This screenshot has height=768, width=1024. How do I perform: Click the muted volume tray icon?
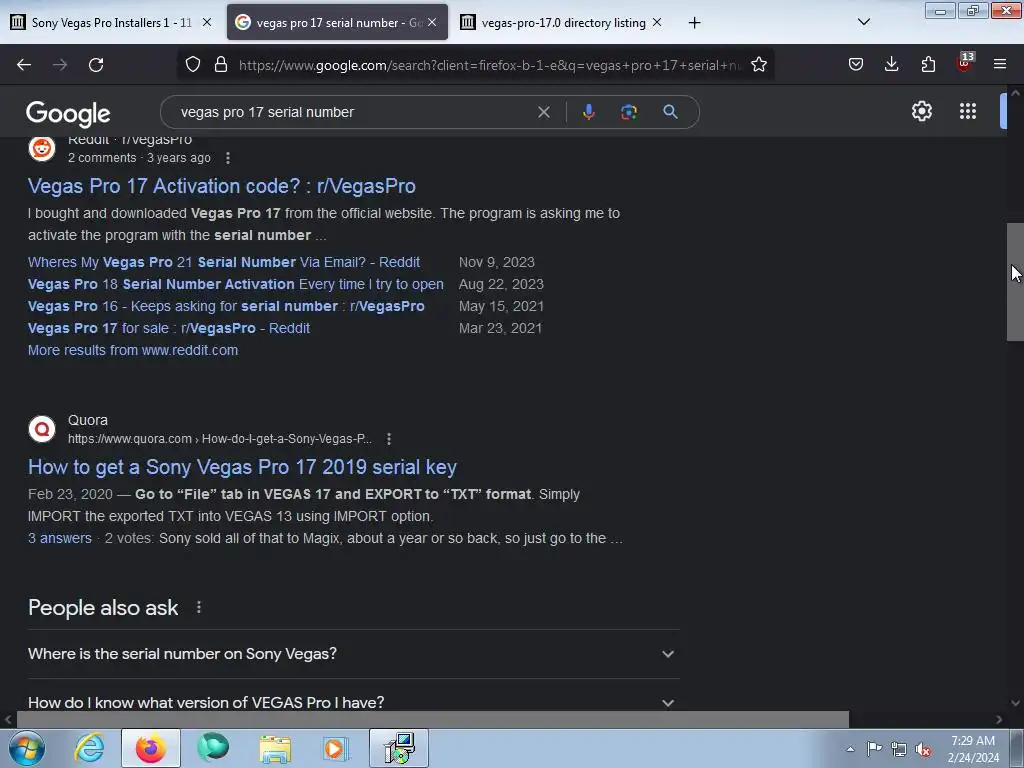pos(923,750)
